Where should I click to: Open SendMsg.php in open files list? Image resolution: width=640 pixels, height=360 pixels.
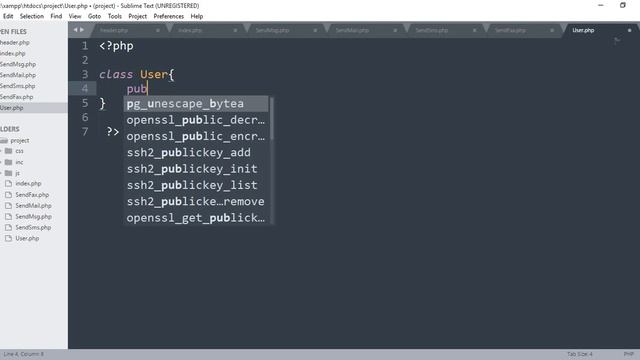click(18, 64)
